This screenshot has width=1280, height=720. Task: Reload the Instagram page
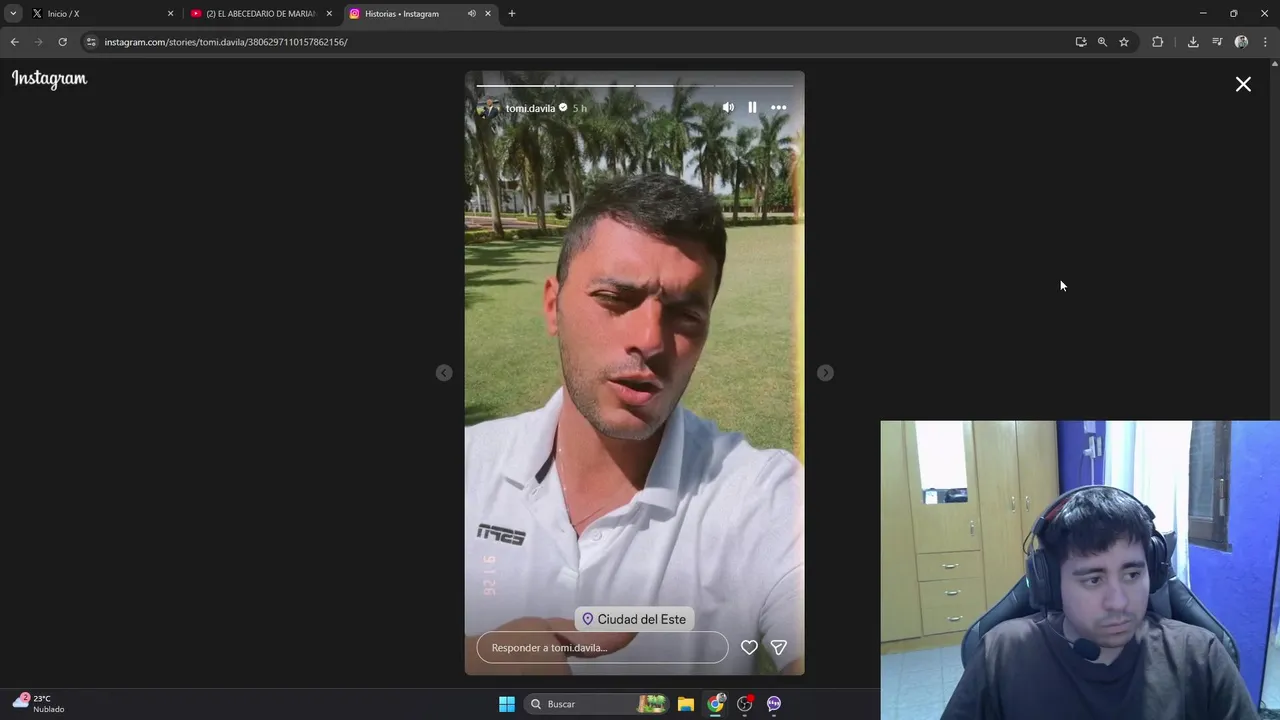point(62,42)
